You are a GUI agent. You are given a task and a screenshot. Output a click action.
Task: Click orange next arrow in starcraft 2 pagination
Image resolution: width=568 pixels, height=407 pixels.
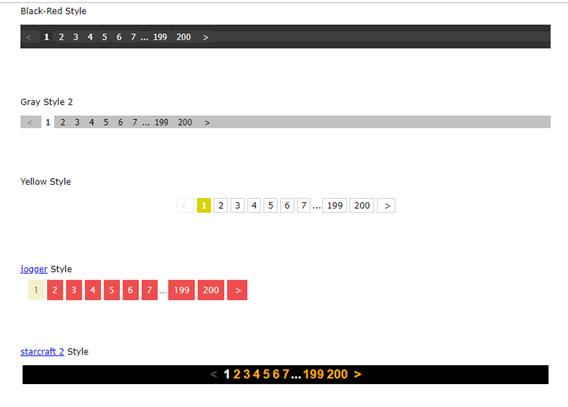(357, 374)
